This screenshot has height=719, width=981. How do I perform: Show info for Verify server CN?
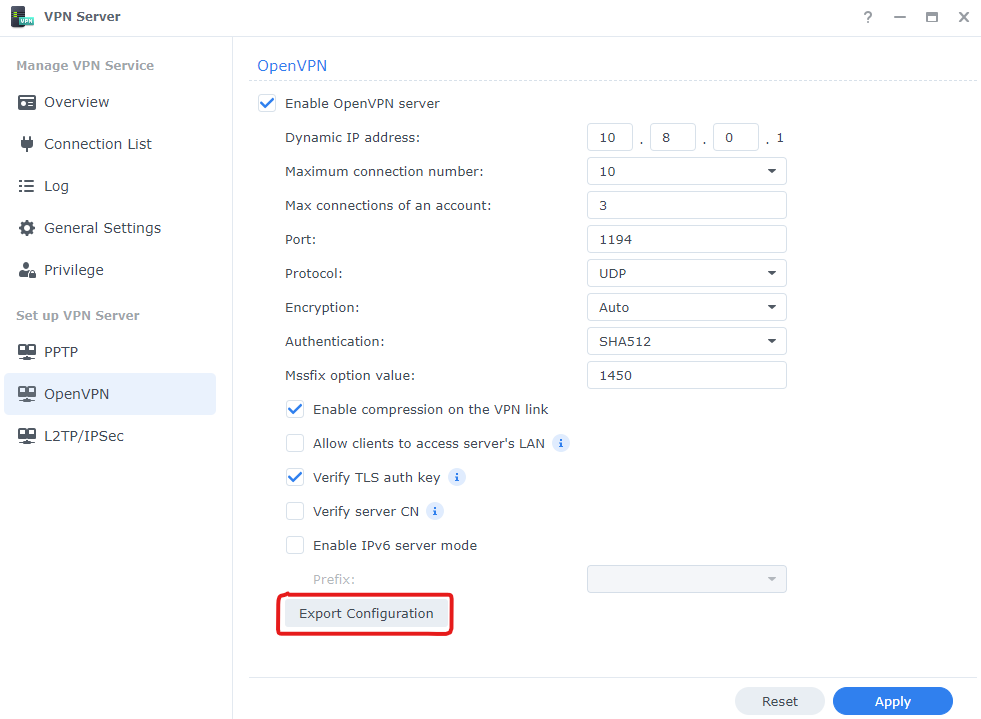[435, 511]
